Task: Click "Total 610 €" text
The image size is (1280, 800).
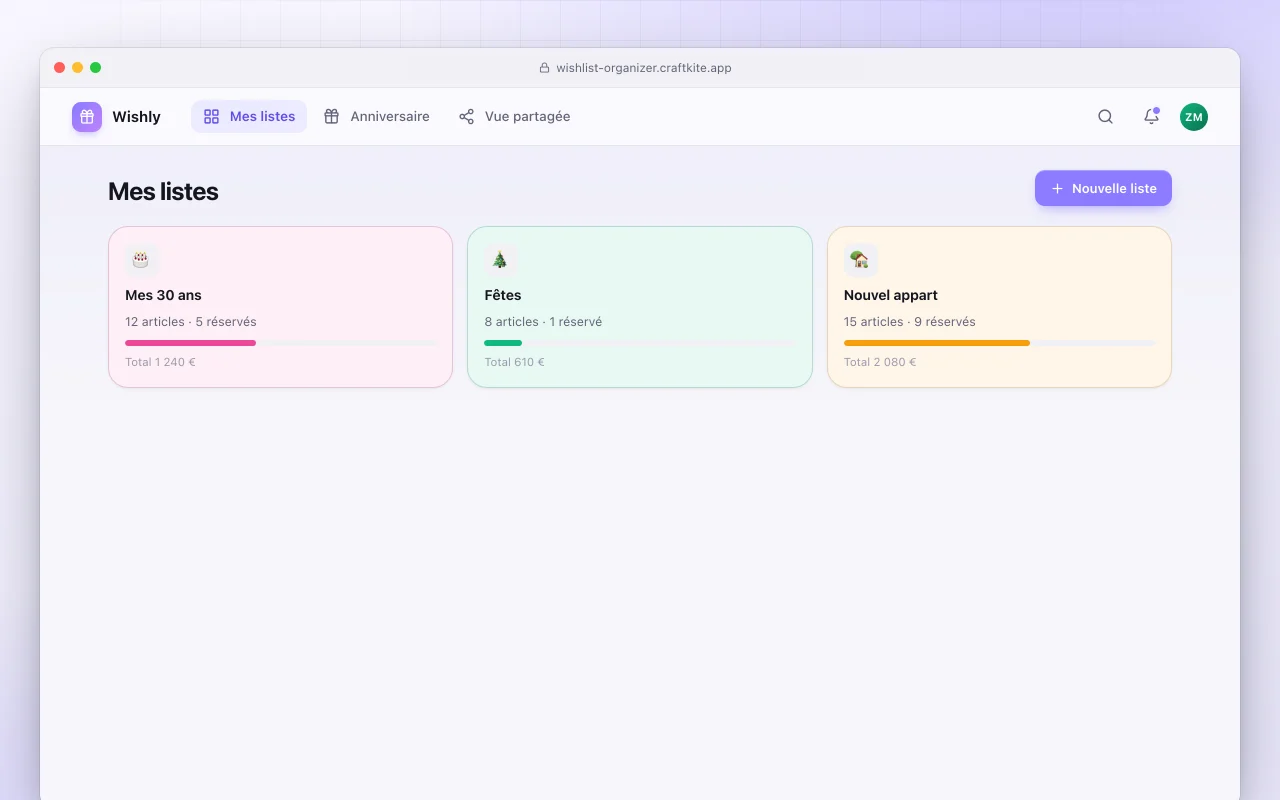Action: point(514,362)
